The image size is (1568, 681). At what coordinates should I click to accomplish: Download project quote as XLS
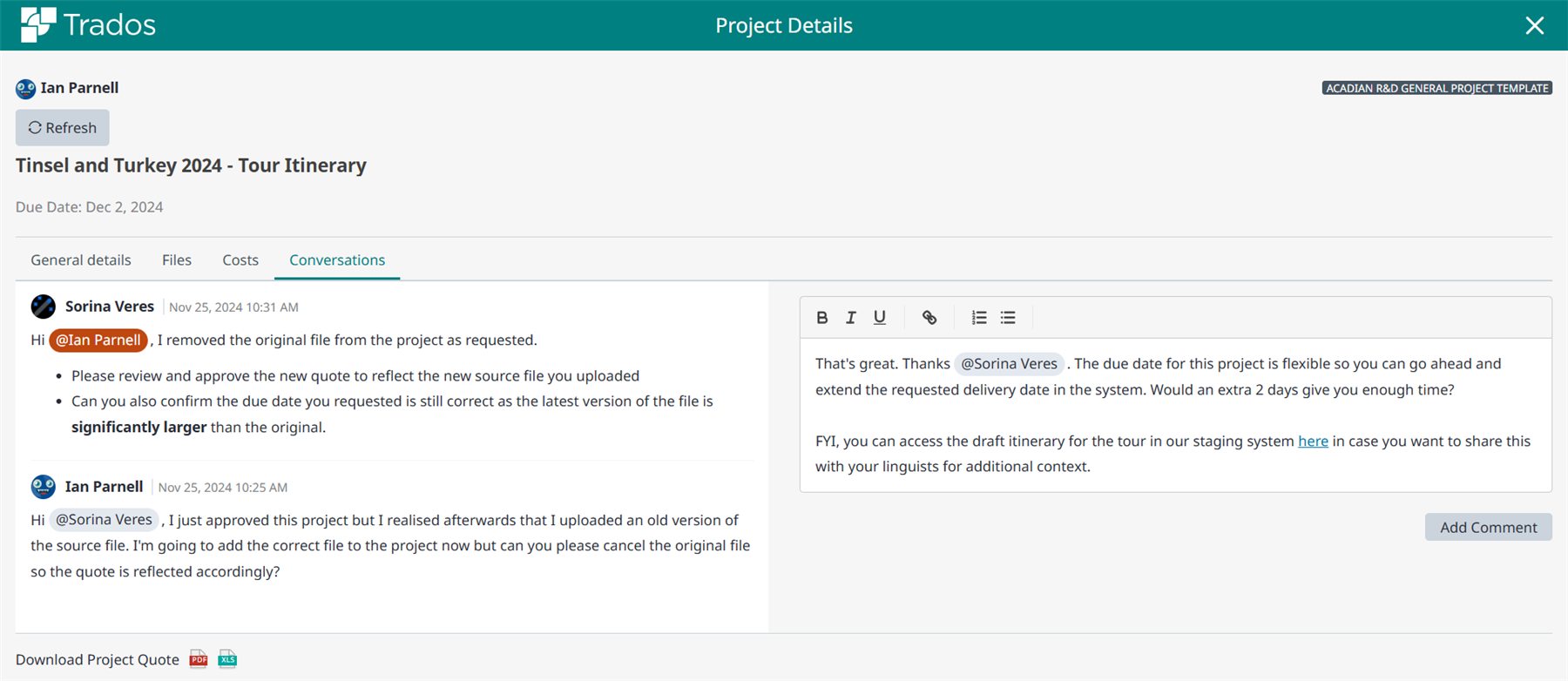(227, 659)
